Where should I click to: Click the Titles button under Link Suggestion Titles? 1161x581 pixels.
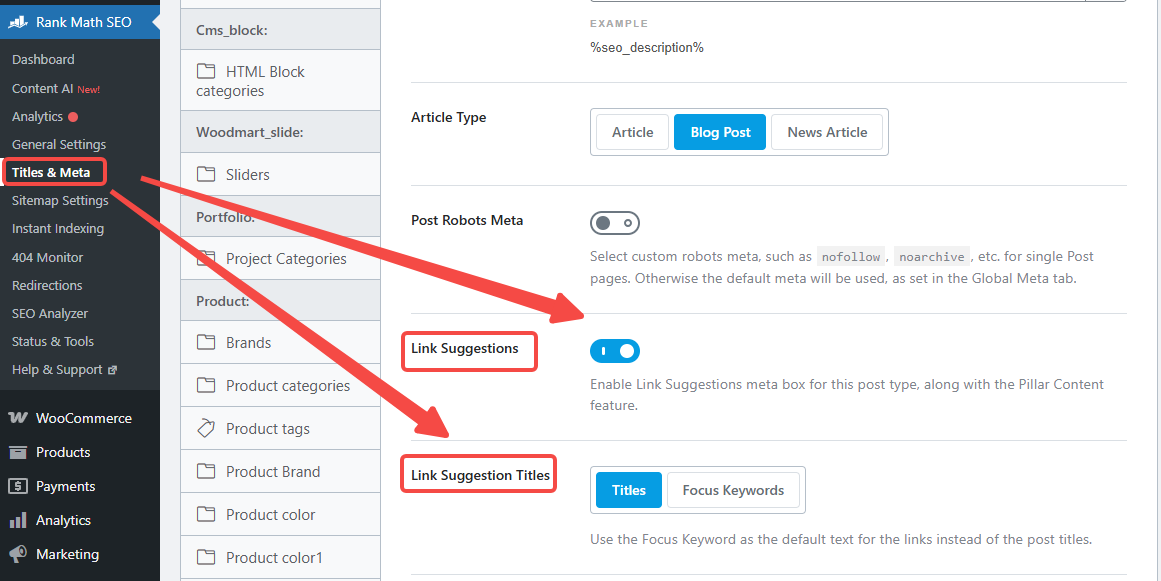click(x=628, y=490)
